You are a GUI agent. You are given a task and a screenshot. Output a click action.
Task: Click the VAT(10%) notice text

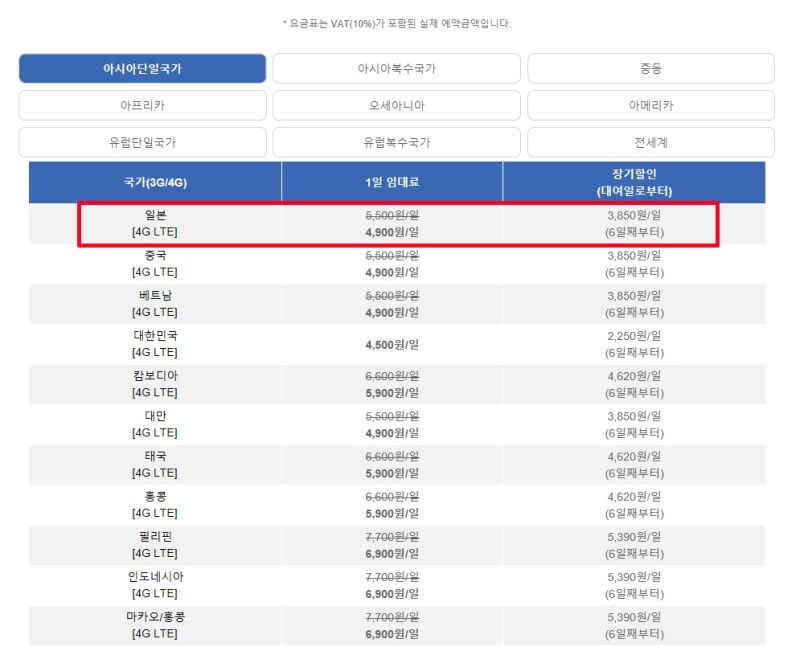pos(396,23)
